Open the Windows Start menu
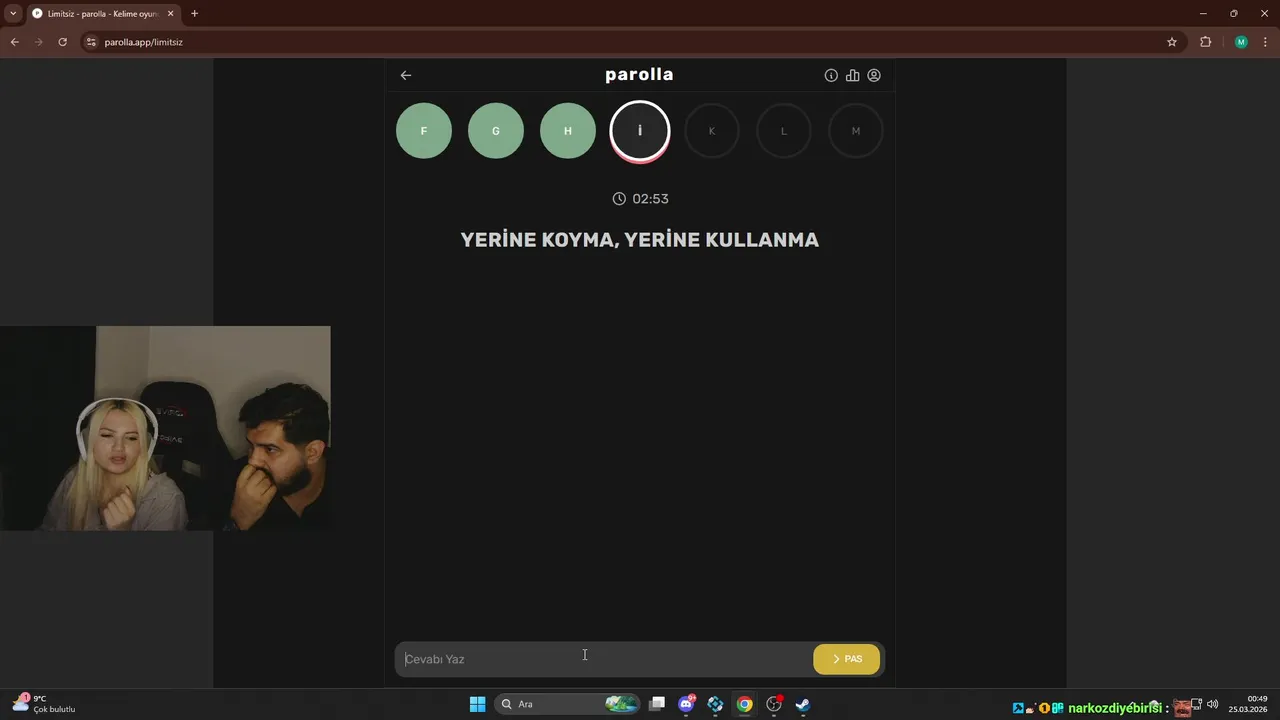1280x720 pixels. click(x=478, y=704)
